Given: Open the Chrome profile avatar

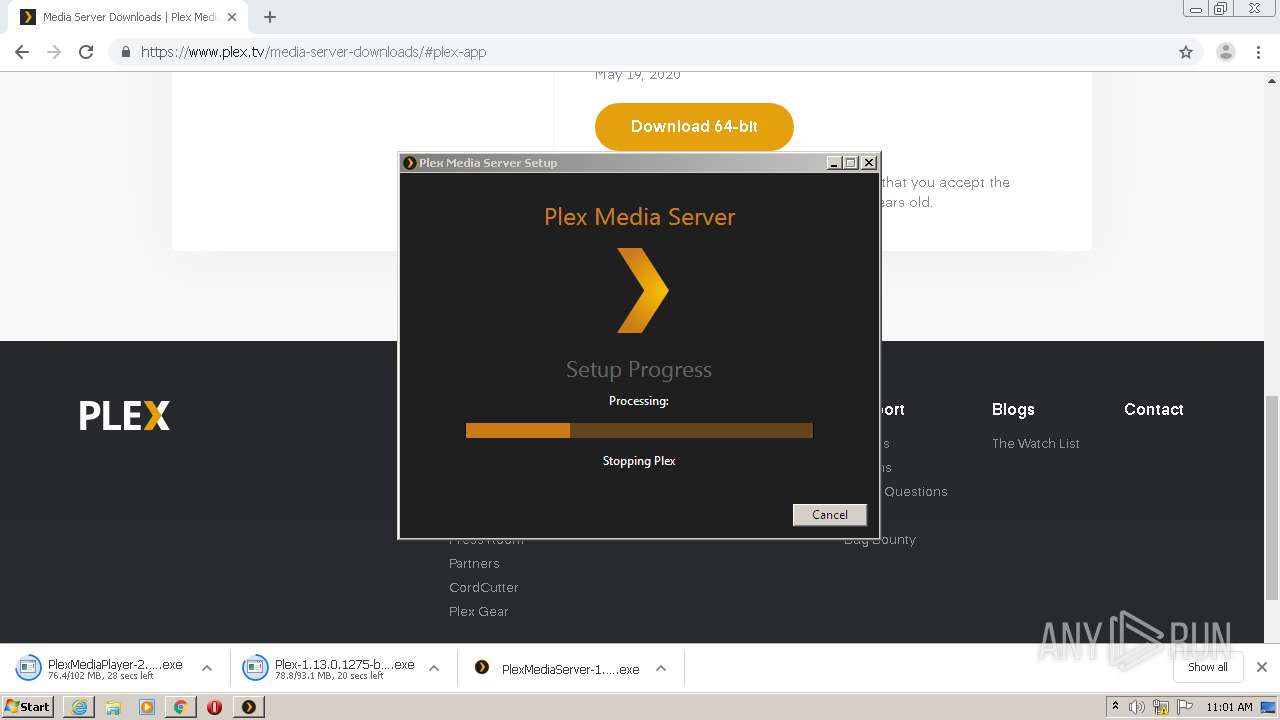Looking at the screenshot, I should click(x=1226, y=52).
